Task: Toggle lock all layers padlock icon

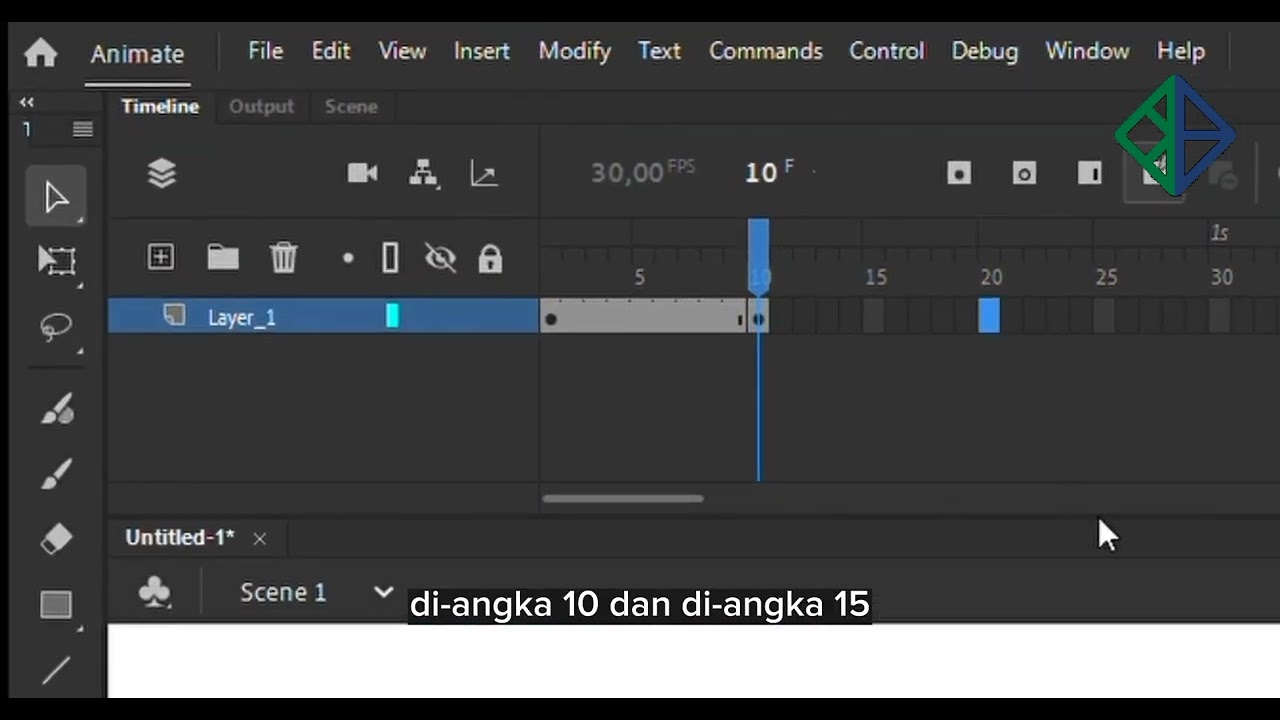Action: pos(490,259)
